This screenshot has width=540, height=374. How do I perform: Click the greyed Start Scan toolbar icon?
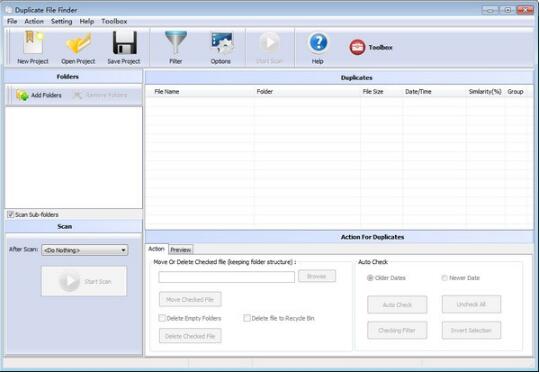pyautogui.click(x=269, y=43)
